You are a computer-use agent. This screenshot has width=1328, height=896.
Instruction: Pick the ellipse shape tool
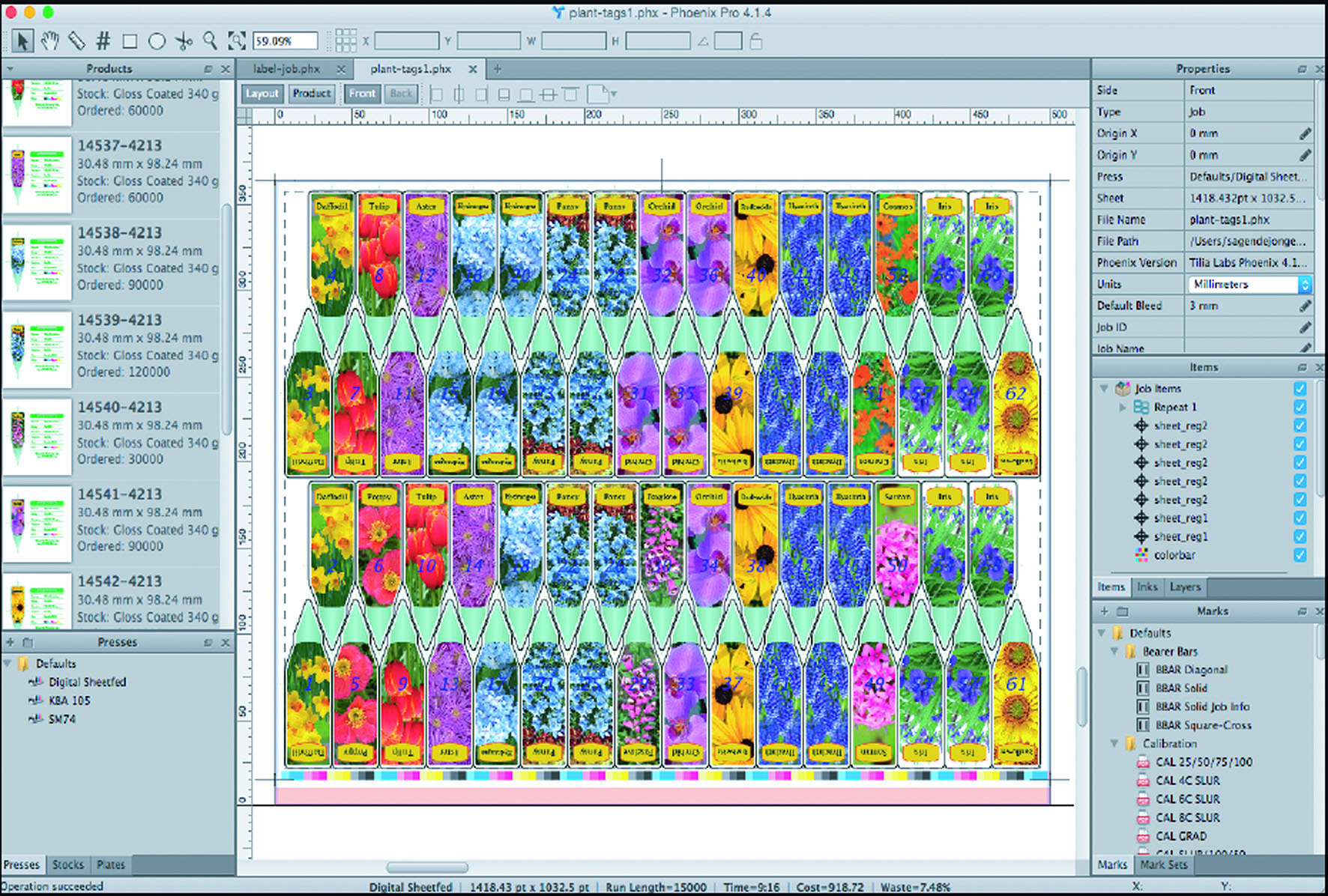(157, 41)
